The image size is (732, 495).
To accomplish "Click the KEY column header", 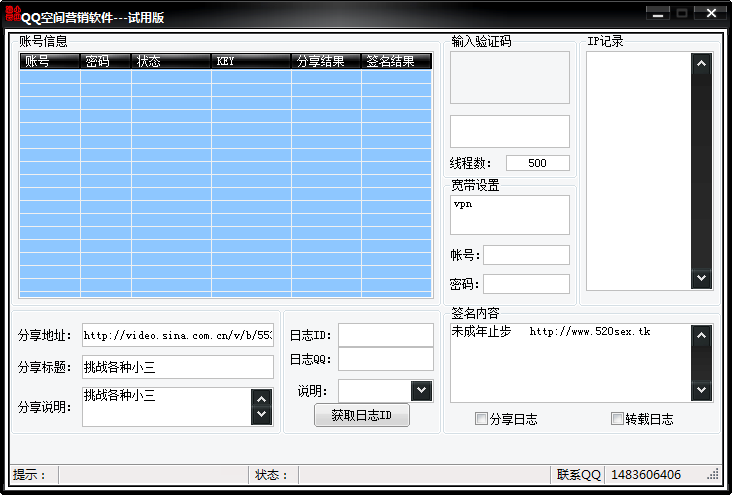I will tap(251, 61).
